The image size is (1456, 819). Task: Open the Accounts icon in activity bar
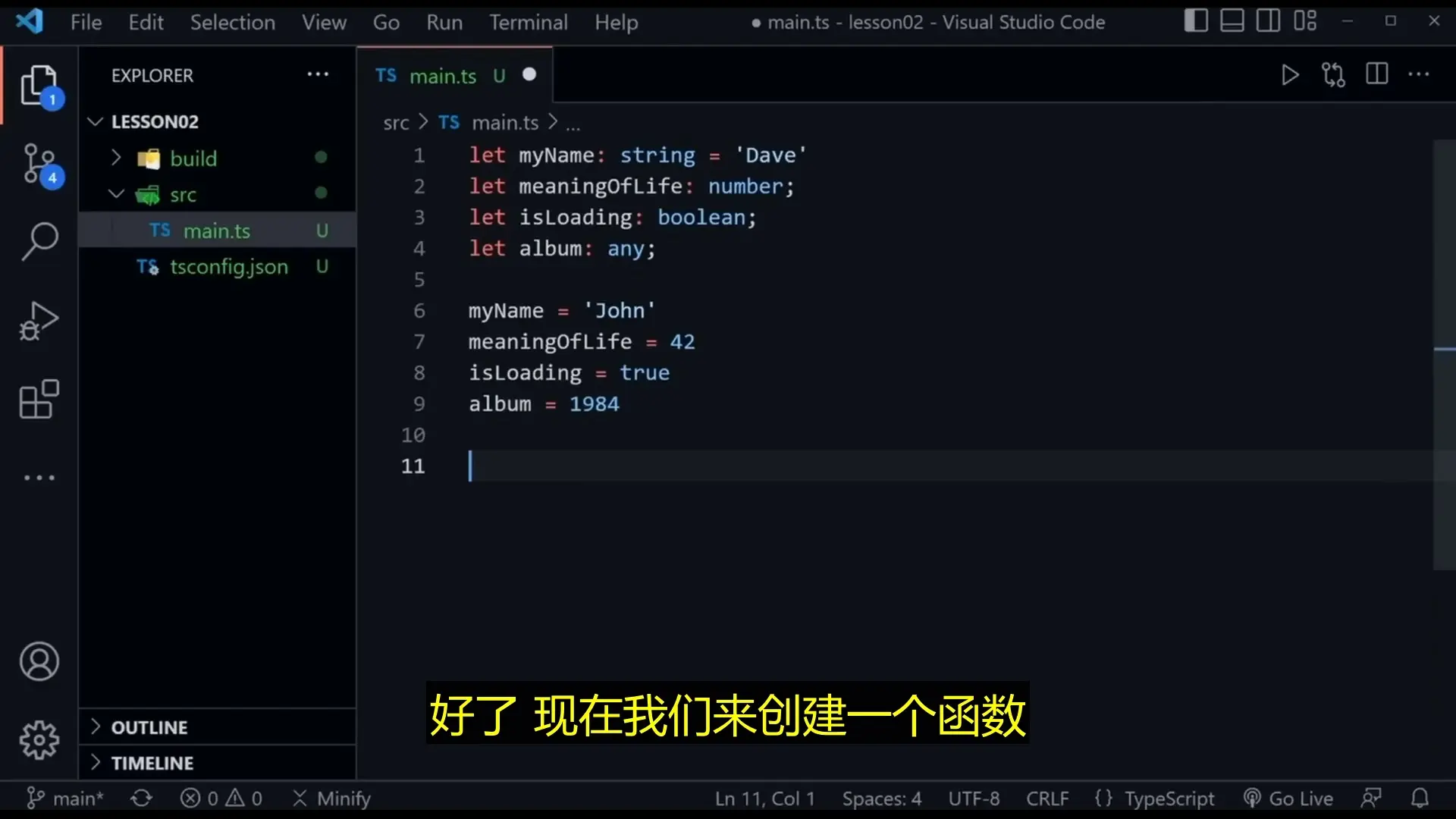pyautogui.click(x=39, y=661)
